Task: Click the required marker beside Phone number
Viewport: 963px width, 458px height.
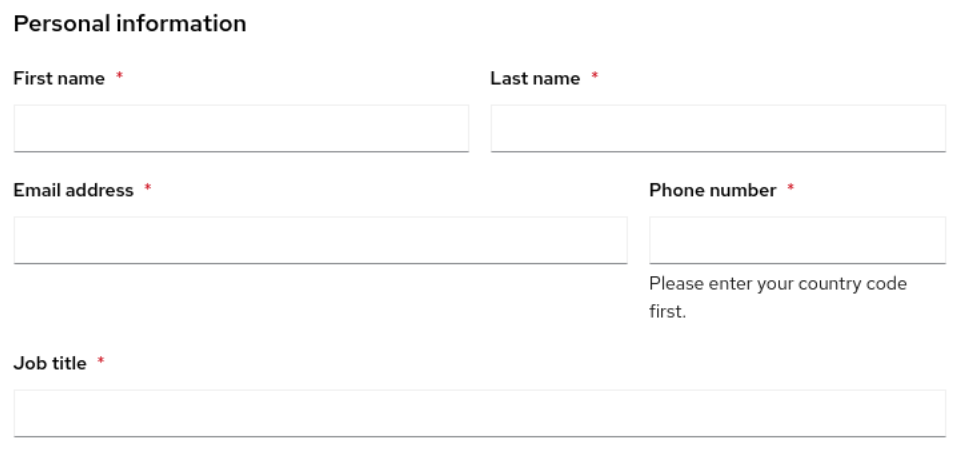Action: [791, 190]
